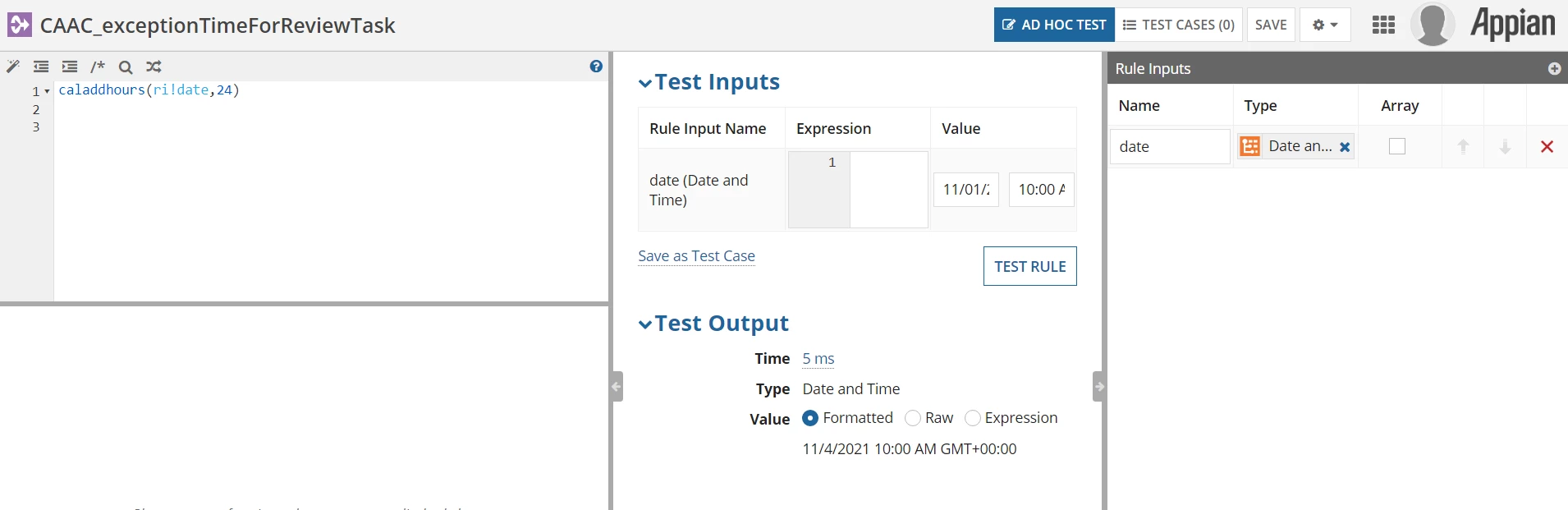
Task: Collapse the left editor pane with arrow handle
Action: pos(617,386)
